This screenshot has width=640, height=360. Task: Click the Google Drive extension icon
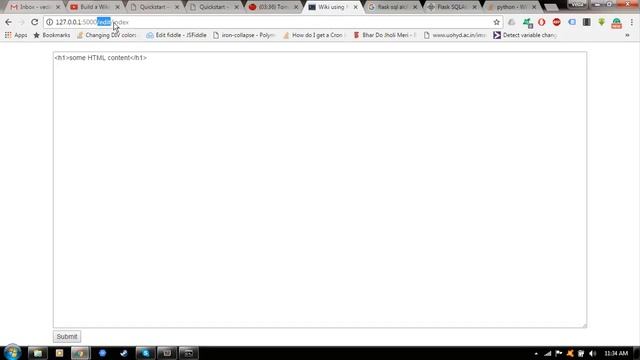[511, 22]
